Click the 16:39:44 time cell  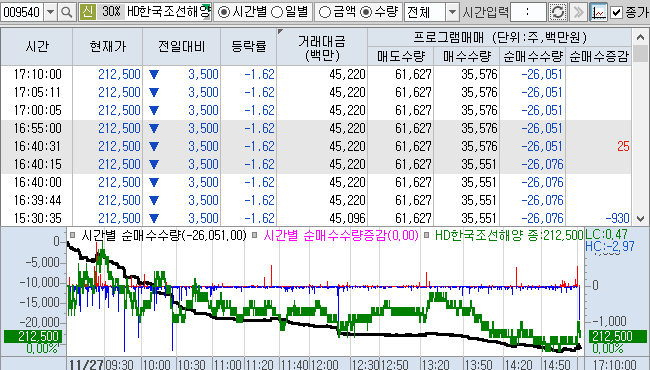(x=37, y=201)
